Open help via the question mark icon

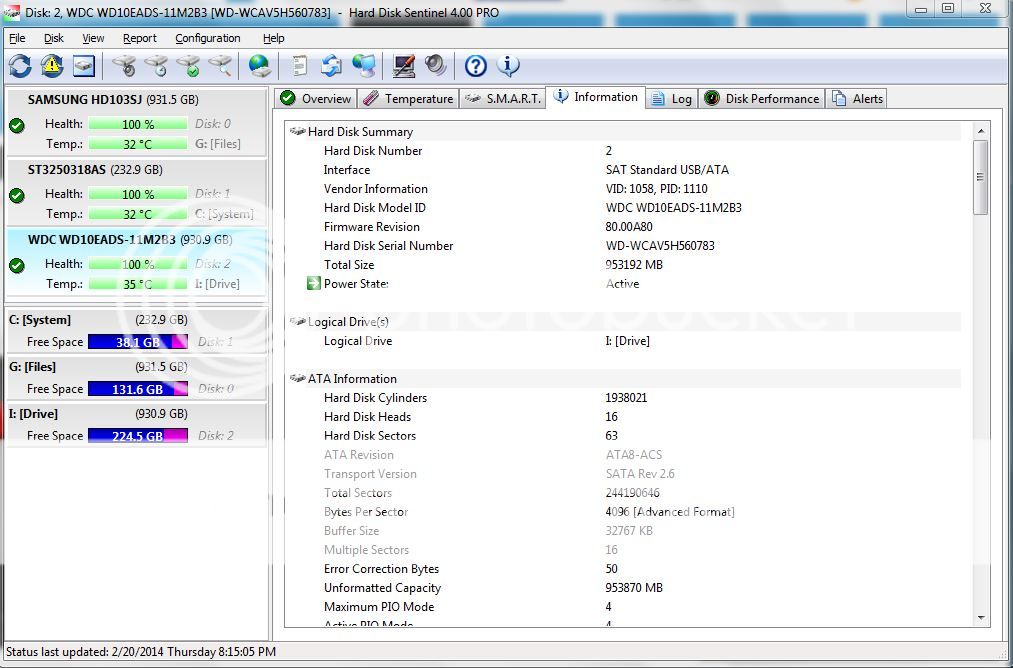[x=476, y=66]
